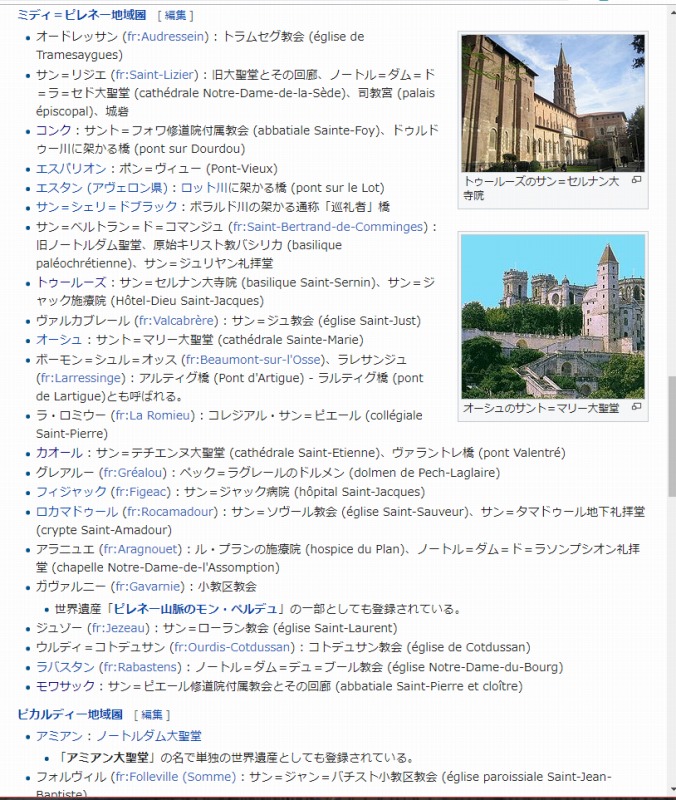Open the ロット川 link
The height and width of the screenshot is (800, 676).
click(204, 188)
